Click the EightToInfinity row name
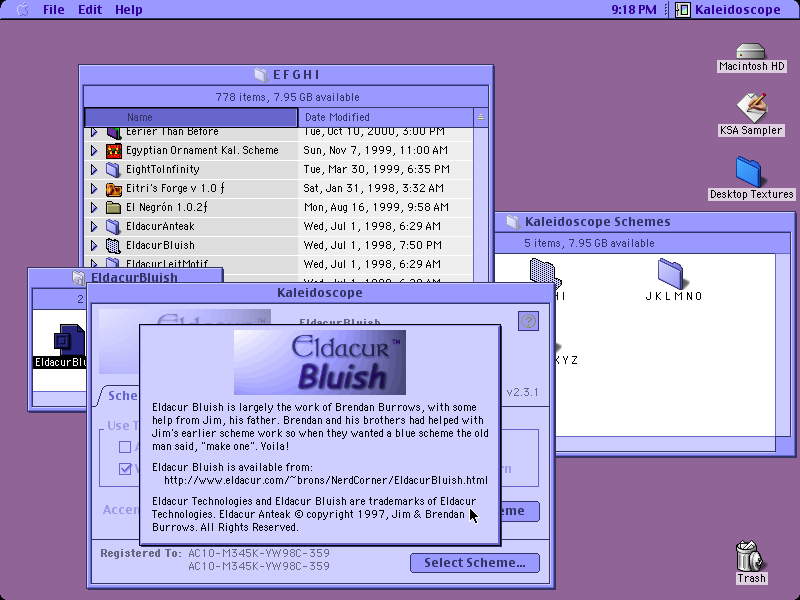 coord(163,169)
